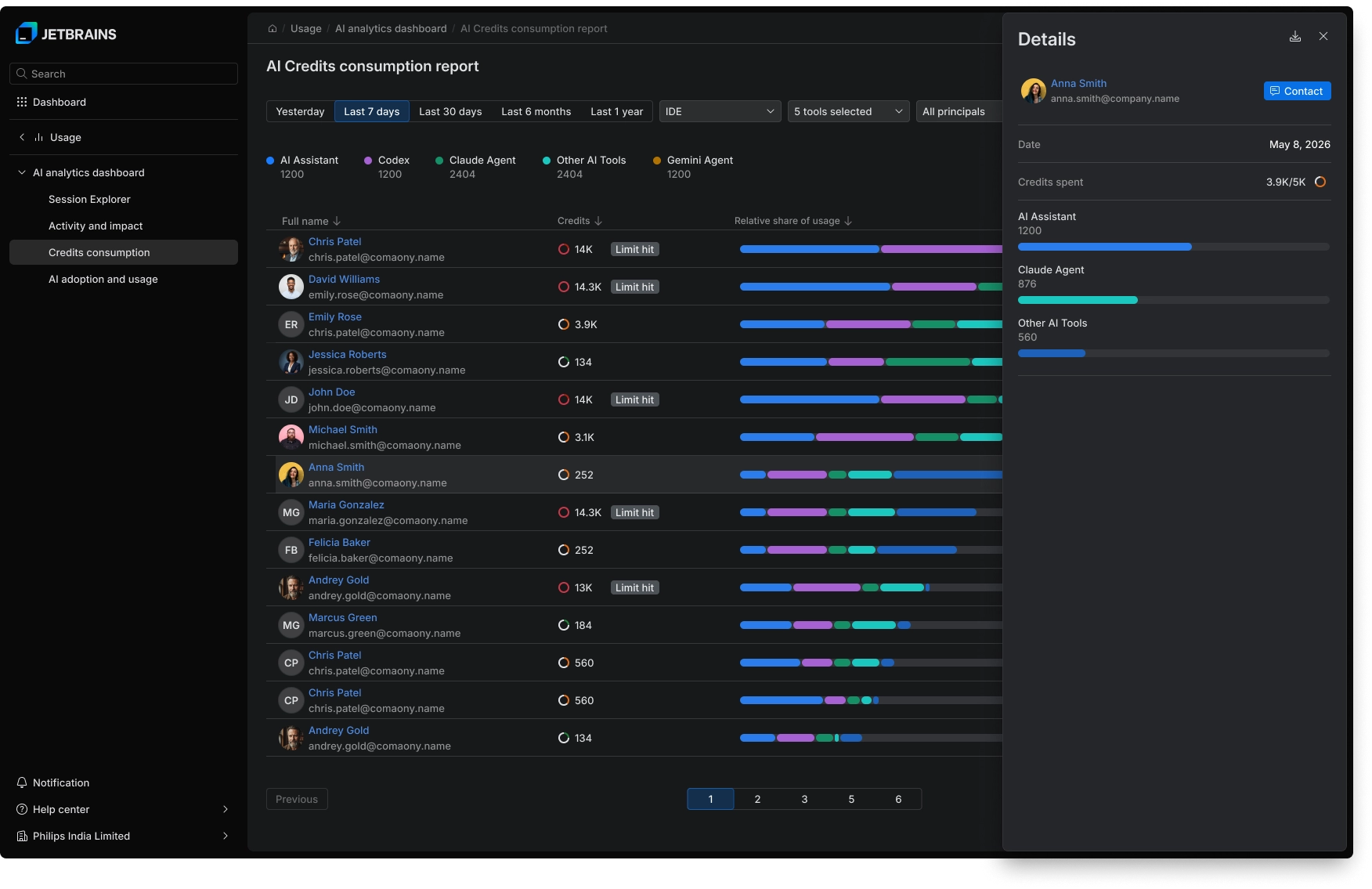
Task: Toggle the Claude Agent legend item
Action: click(x=475, y=167)
